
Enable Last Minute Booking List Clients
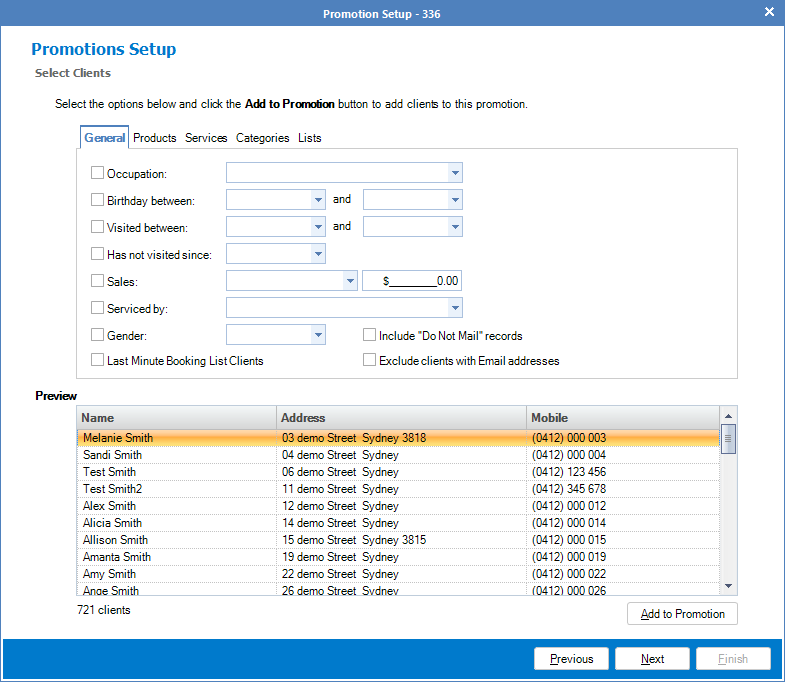(x=98, y=360)
